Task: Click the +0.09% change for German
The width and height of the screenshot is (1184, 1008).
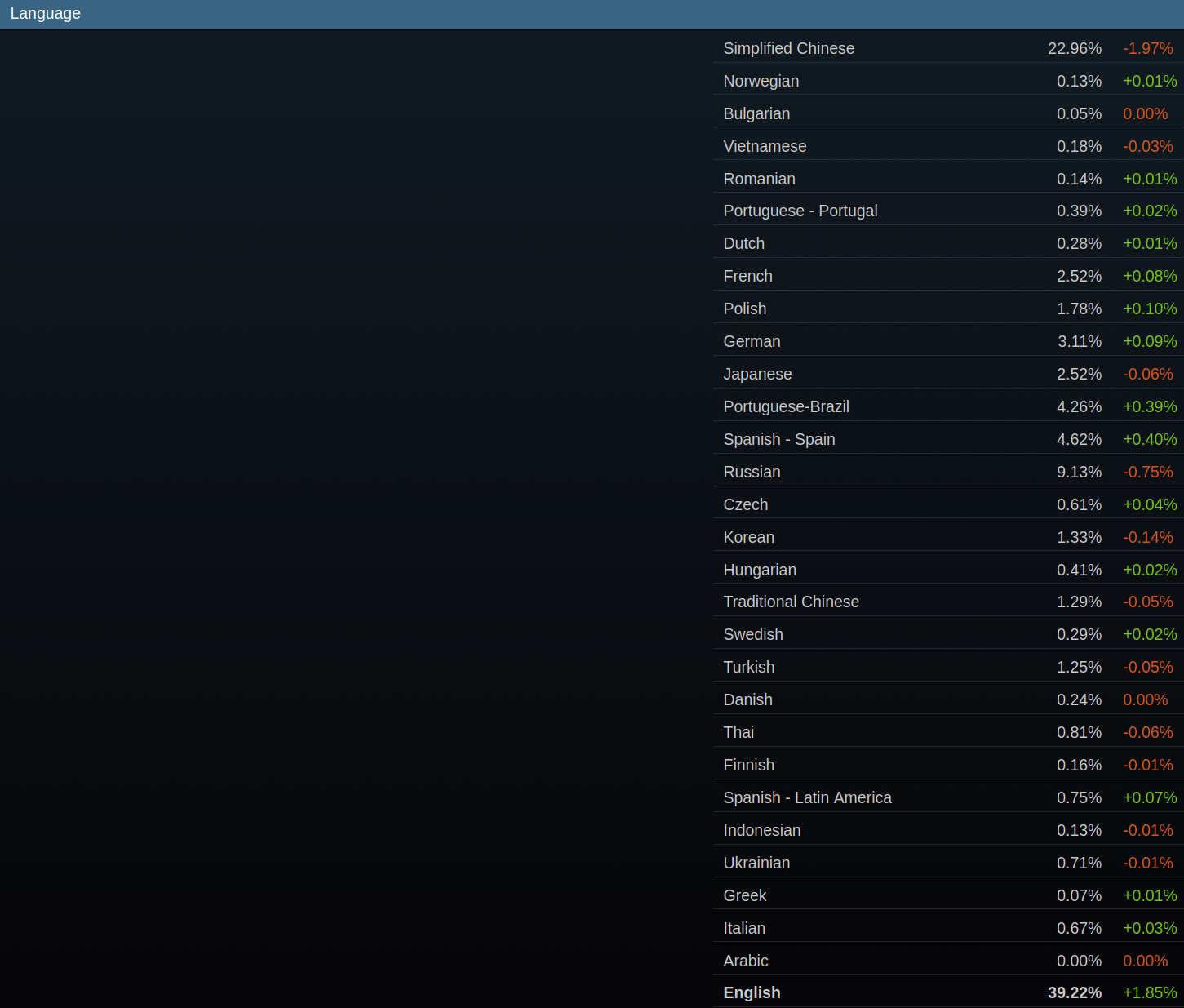Action: click(1150, 341)
